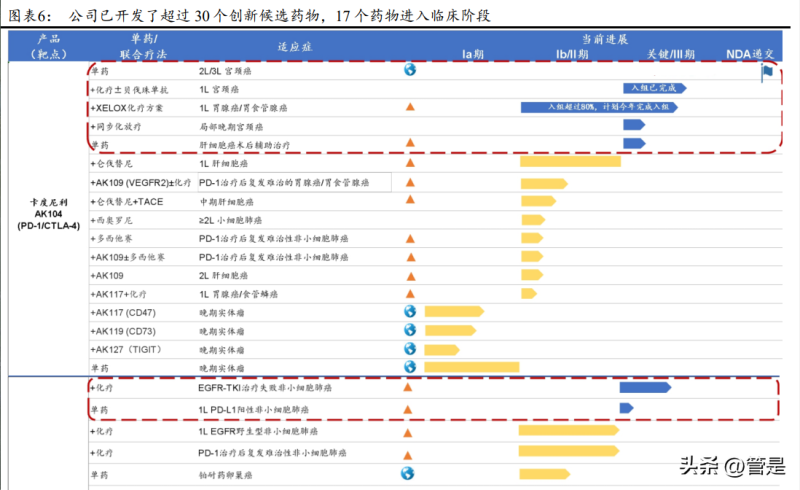Click the 1L 胃腺癌/食管鳞癌 indication cell
Screen dimensions: 800x490
coord(238,294)
